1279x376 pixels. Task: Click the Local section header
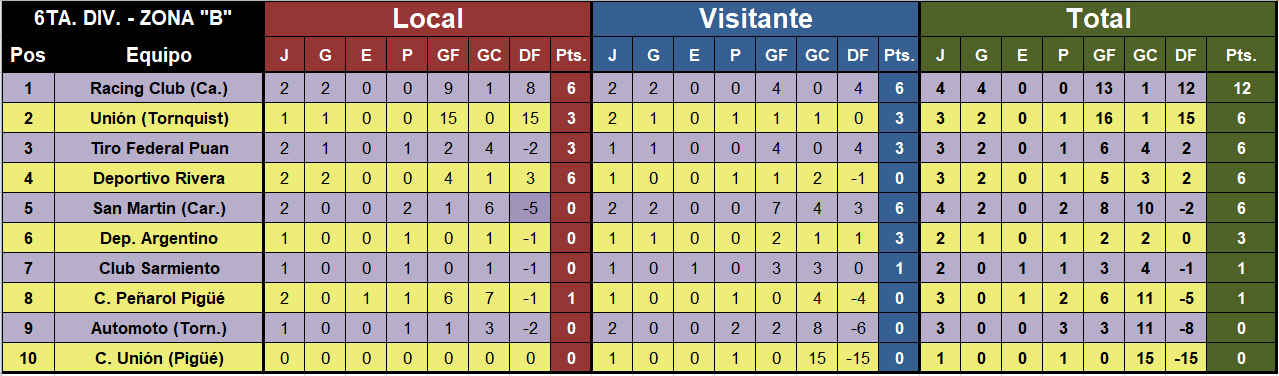coord(428,18)
